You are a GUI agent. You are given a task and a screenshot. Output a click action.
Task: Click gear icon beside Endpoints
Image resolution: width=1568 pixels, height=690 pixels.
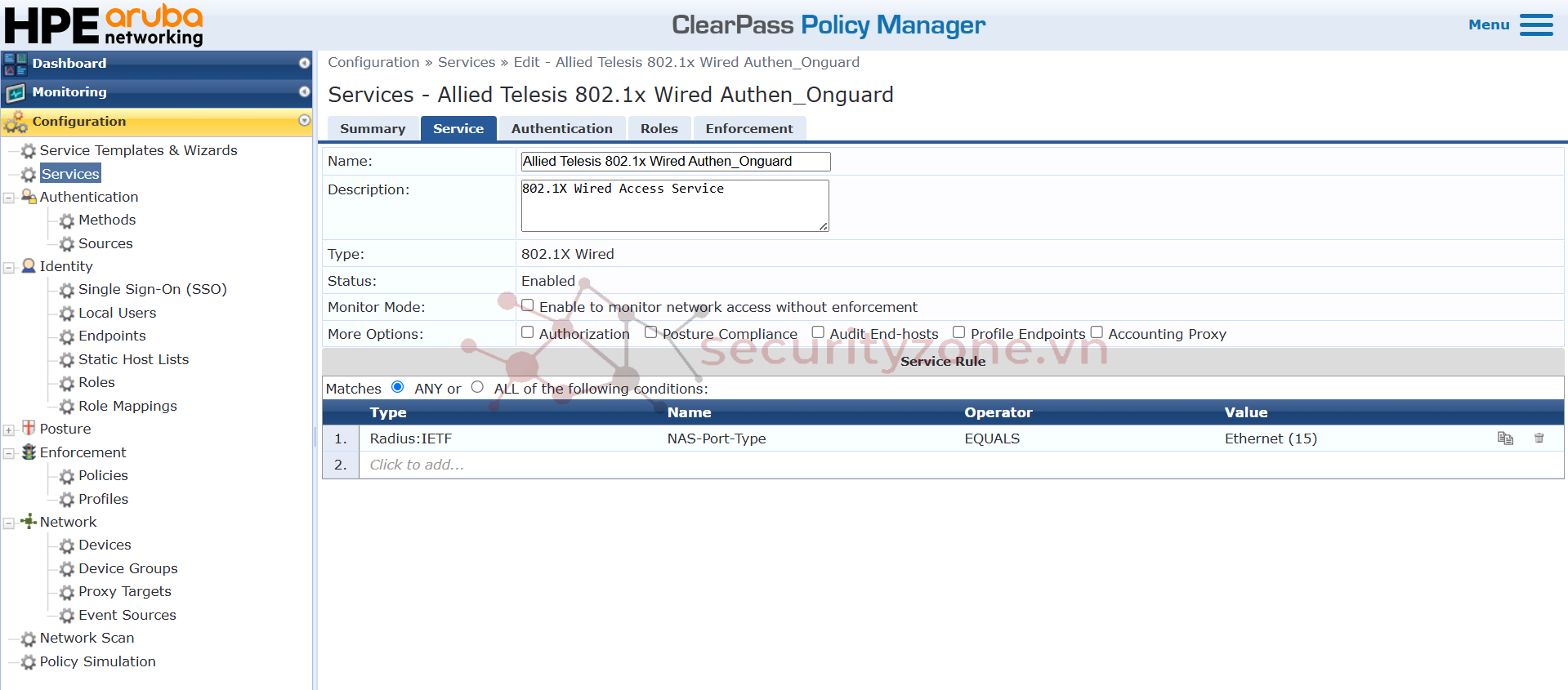point(67,336)
